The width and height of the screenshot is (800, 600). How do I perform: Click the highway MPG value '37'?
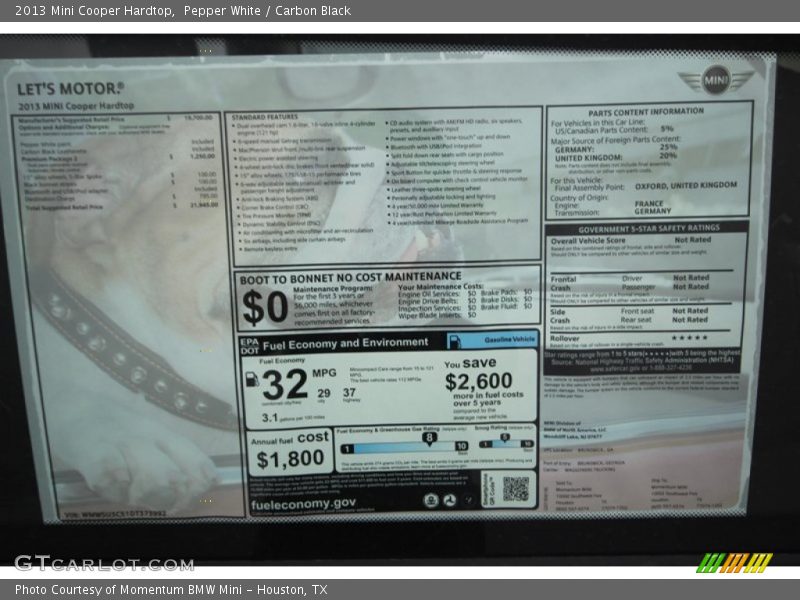tap(349, 392)
